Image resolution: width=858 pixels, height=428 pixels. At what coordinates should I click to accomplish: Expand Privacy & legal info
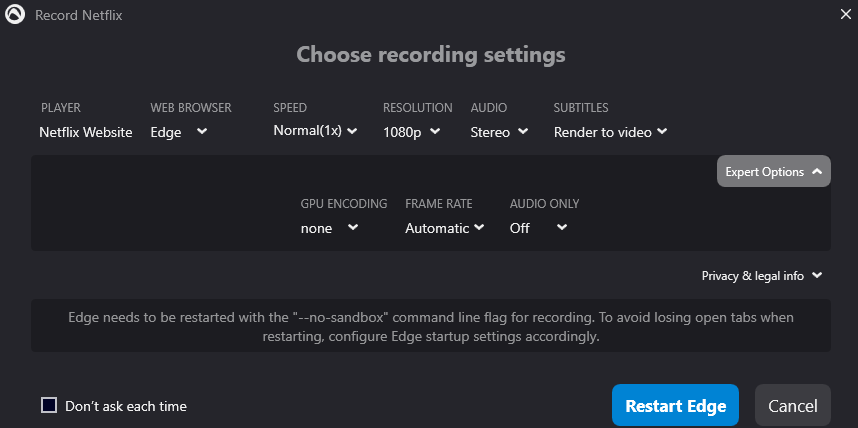[x=762, y=276]
